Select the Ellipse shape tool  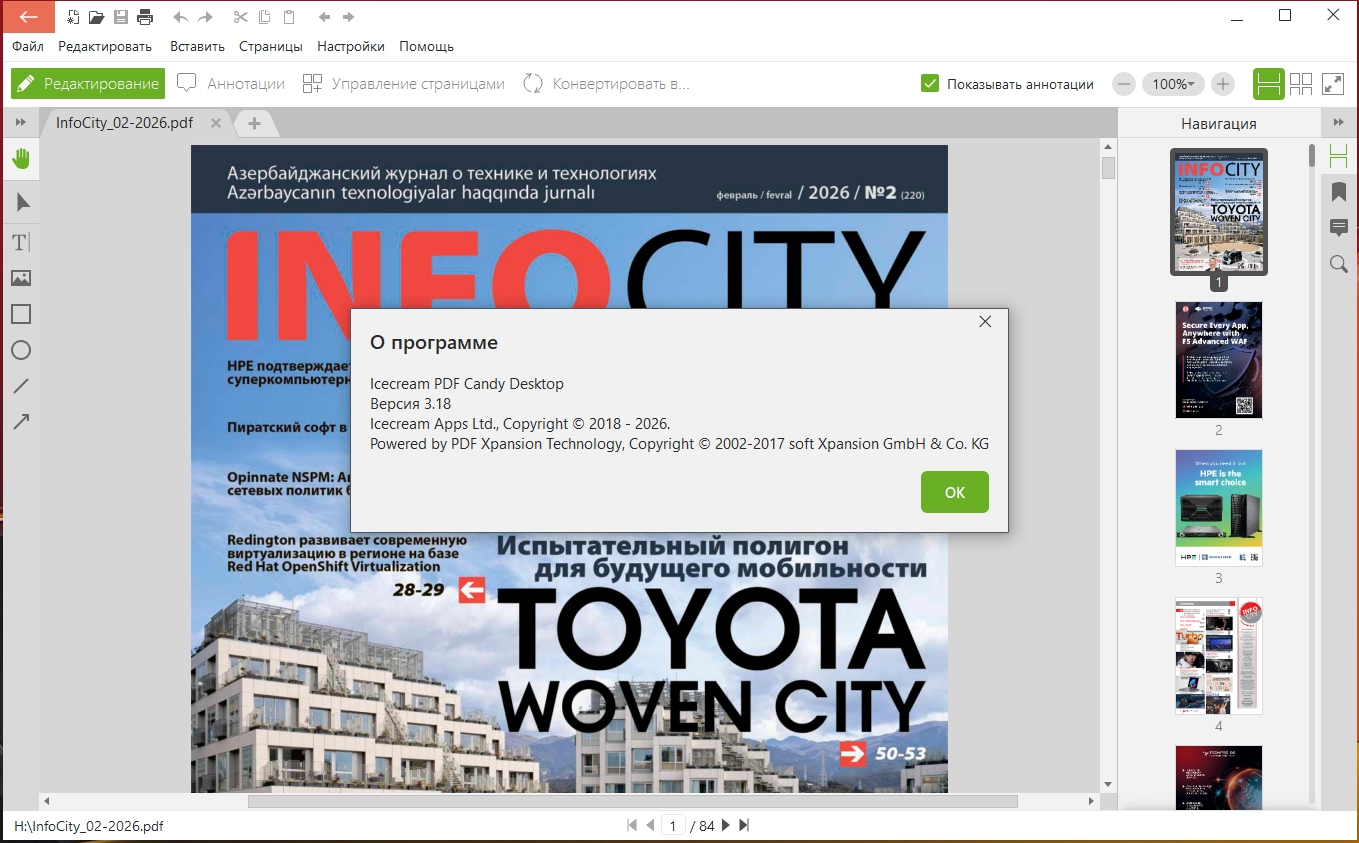tap(21, 350)
